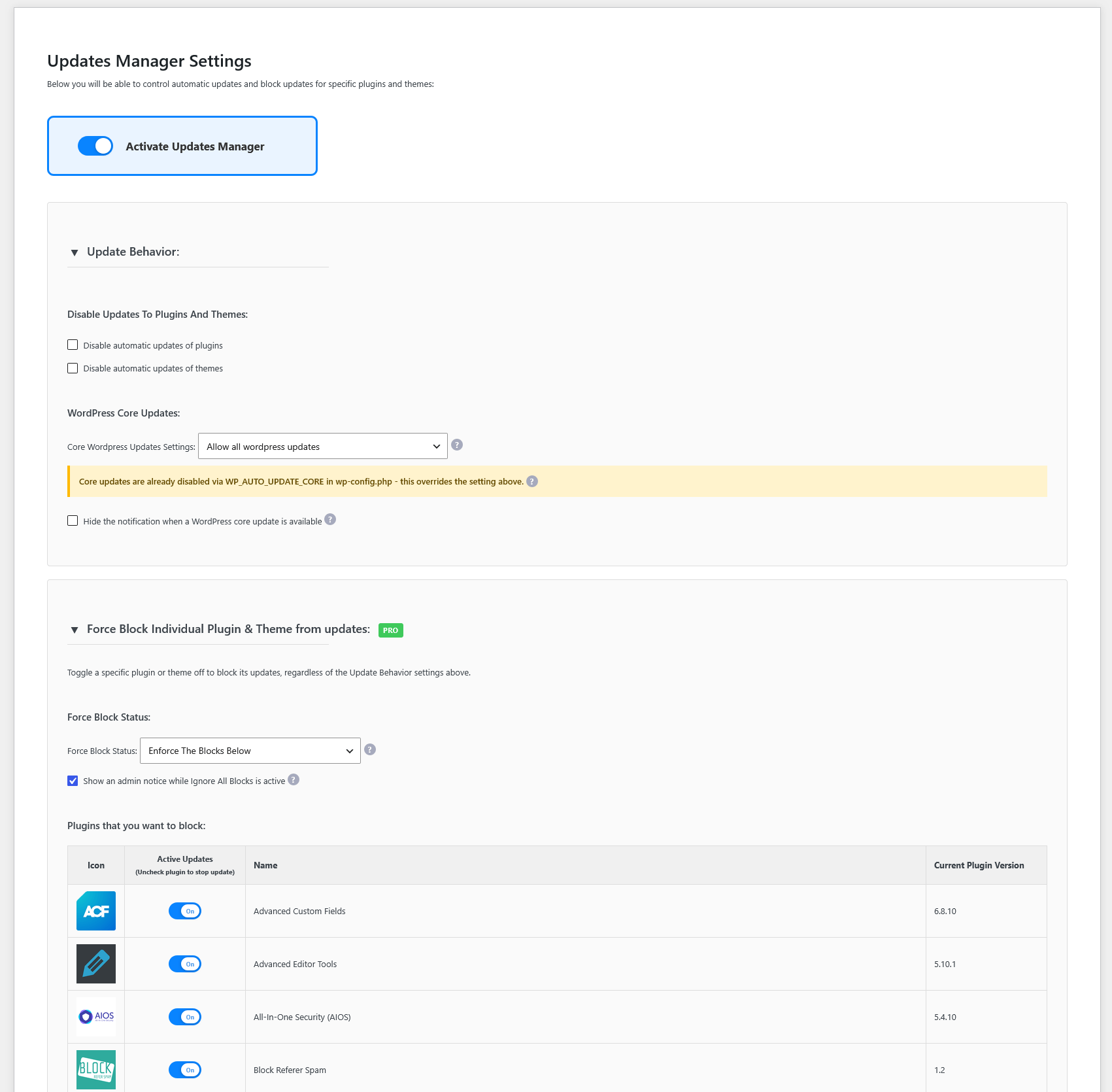Click the AIOS security plugin icon

coord(96,1017)
